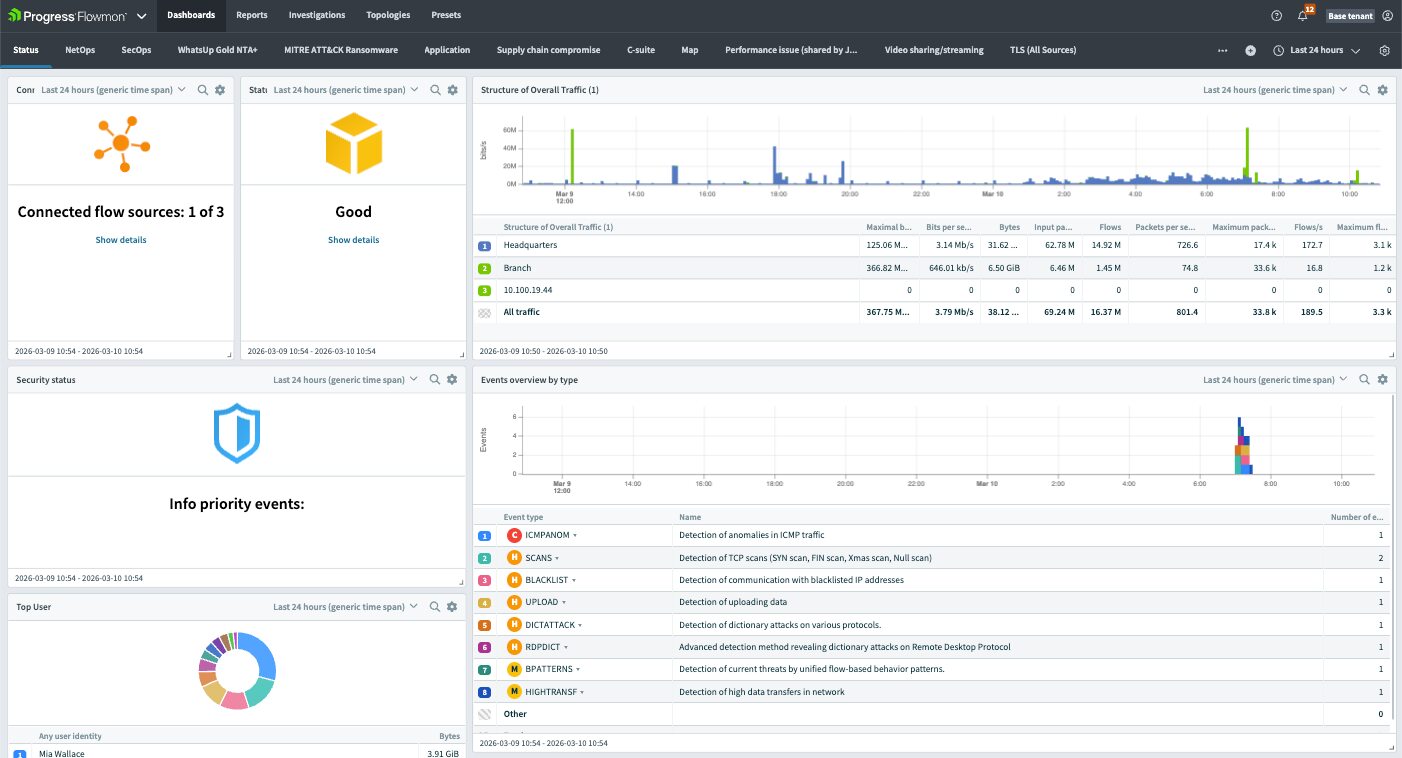Open the user profile icon
This screenshot has height=758, width=1402.
click(x=1387, y=16)
